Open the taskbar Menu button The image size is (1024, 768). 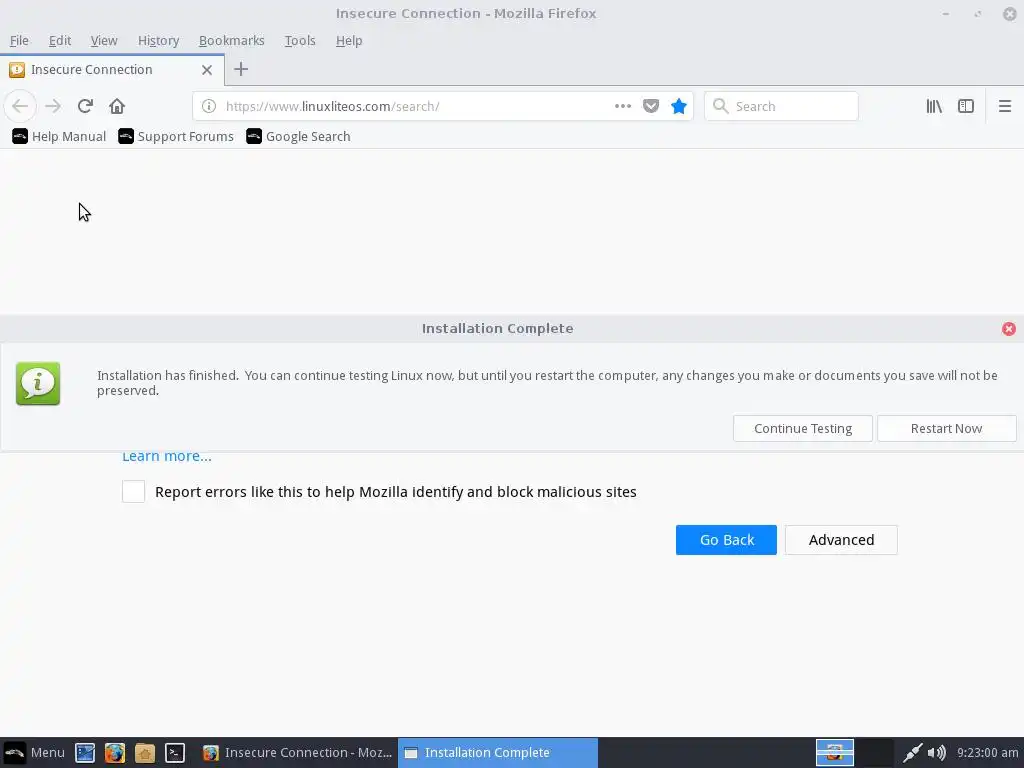34,752
